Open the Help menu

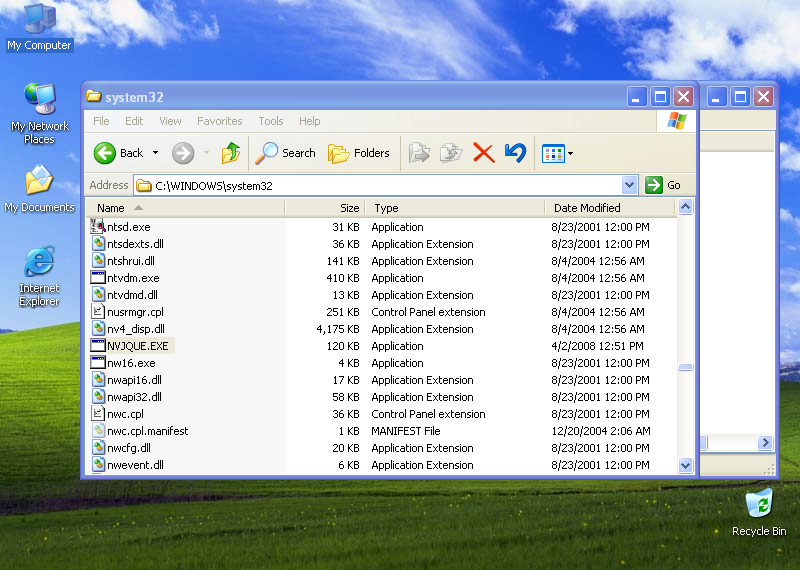[x=310, y=121]
